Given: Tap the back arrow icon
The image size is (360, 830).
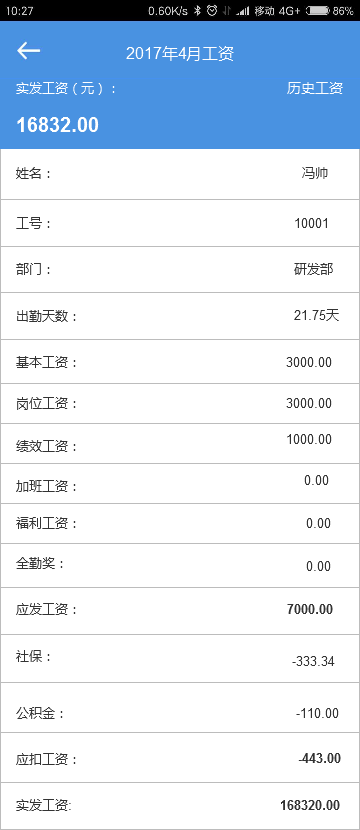Looking at the screenshot, I should coord(29,51).
